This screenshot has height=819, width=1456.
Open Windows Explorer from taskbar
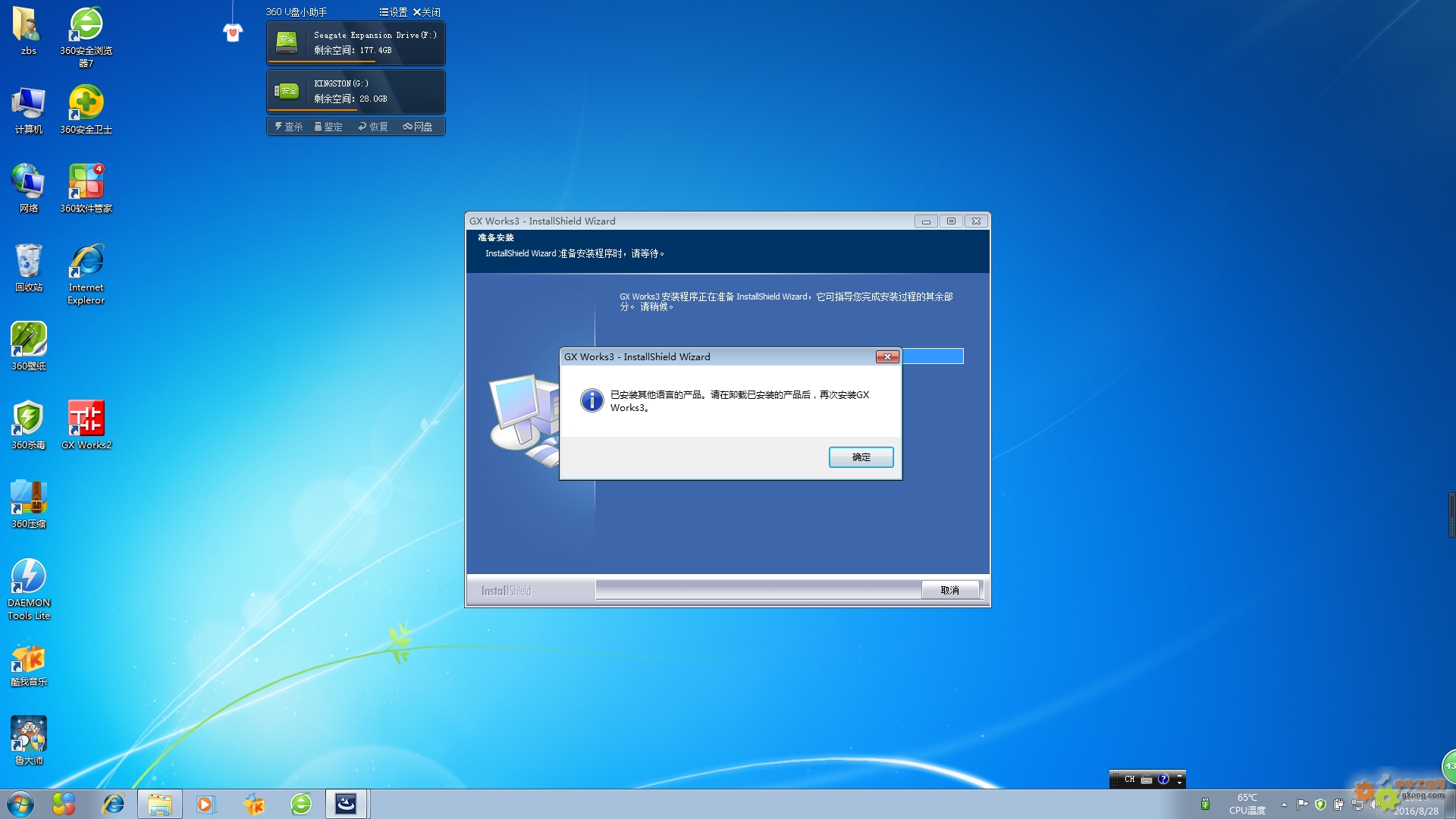(160, 804)
